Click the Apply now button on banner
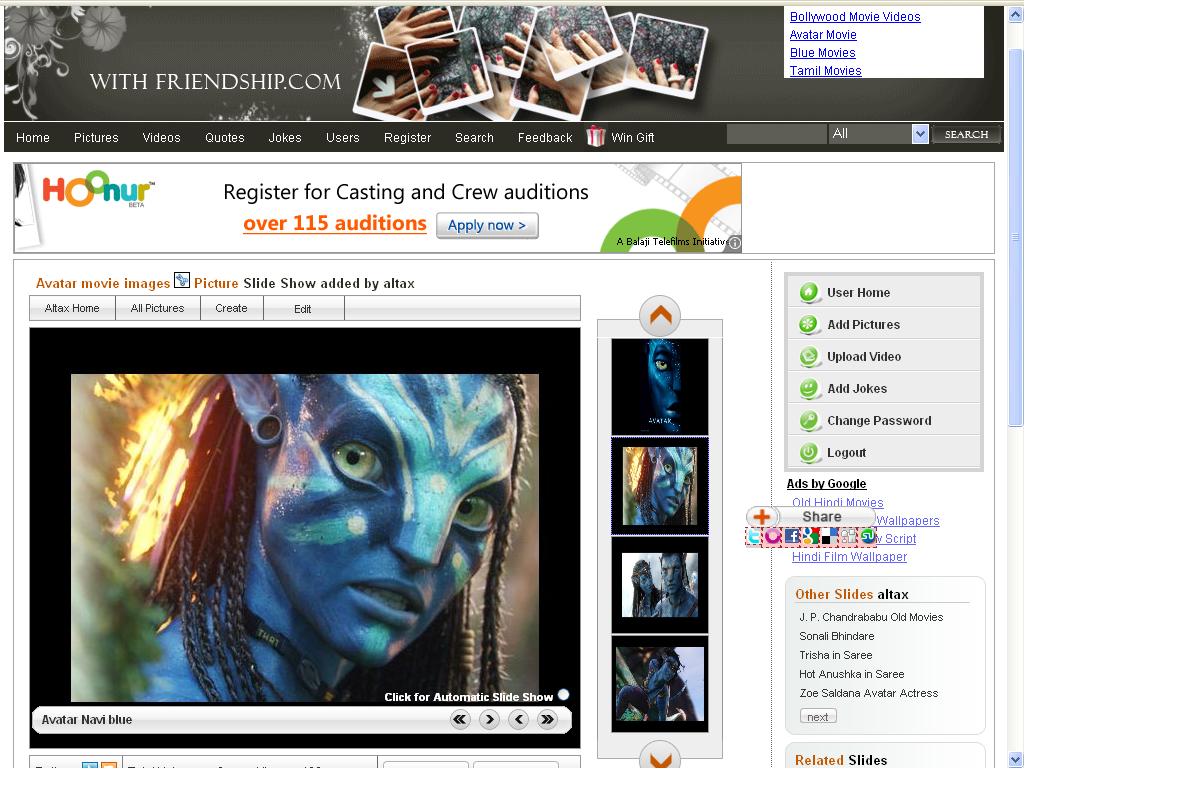1200x800 pixels. pos(487,225)
